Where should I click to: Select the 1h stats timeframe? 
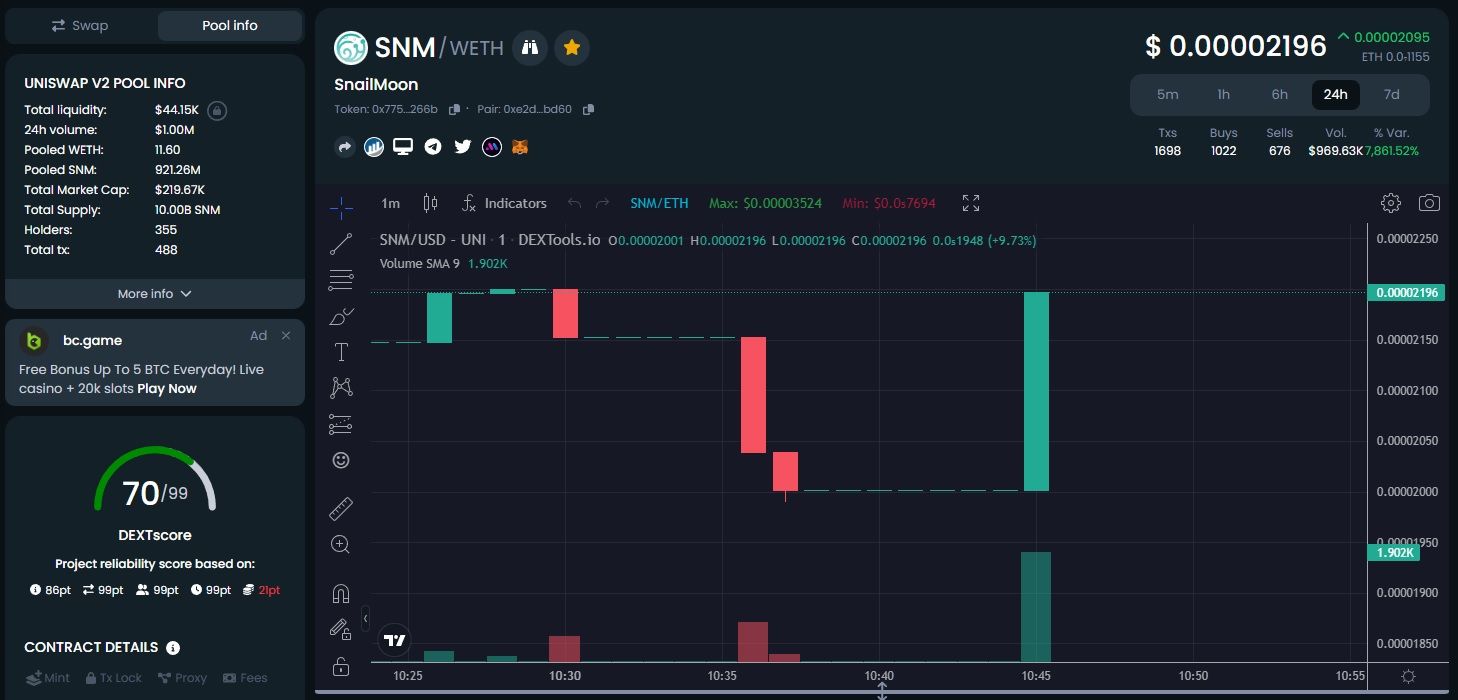1224,94
